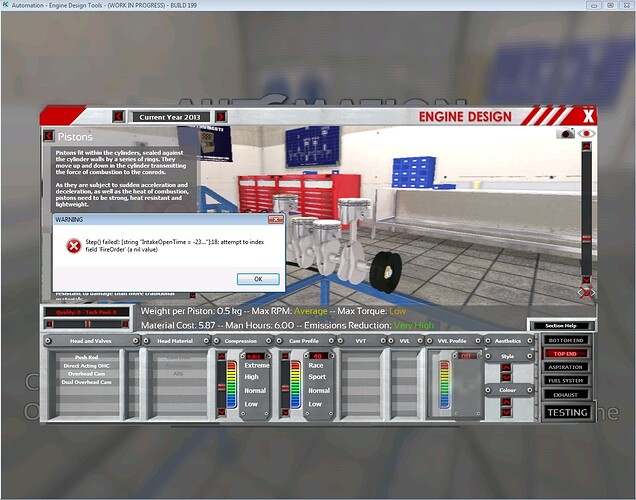
Task: Take a screenshot with camera icon
Action: click(x=565, y=133)
